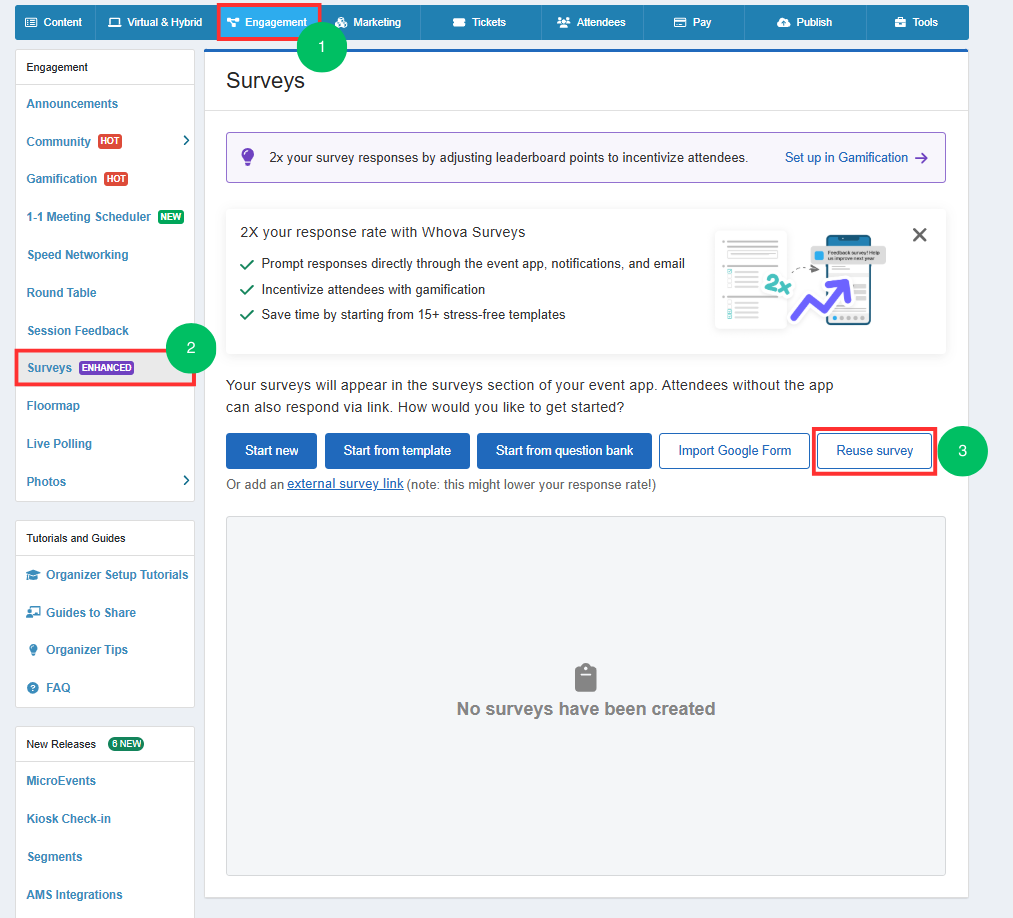Open the Tickets tab
Screen dimensions: 1013x918
[479, 22]
